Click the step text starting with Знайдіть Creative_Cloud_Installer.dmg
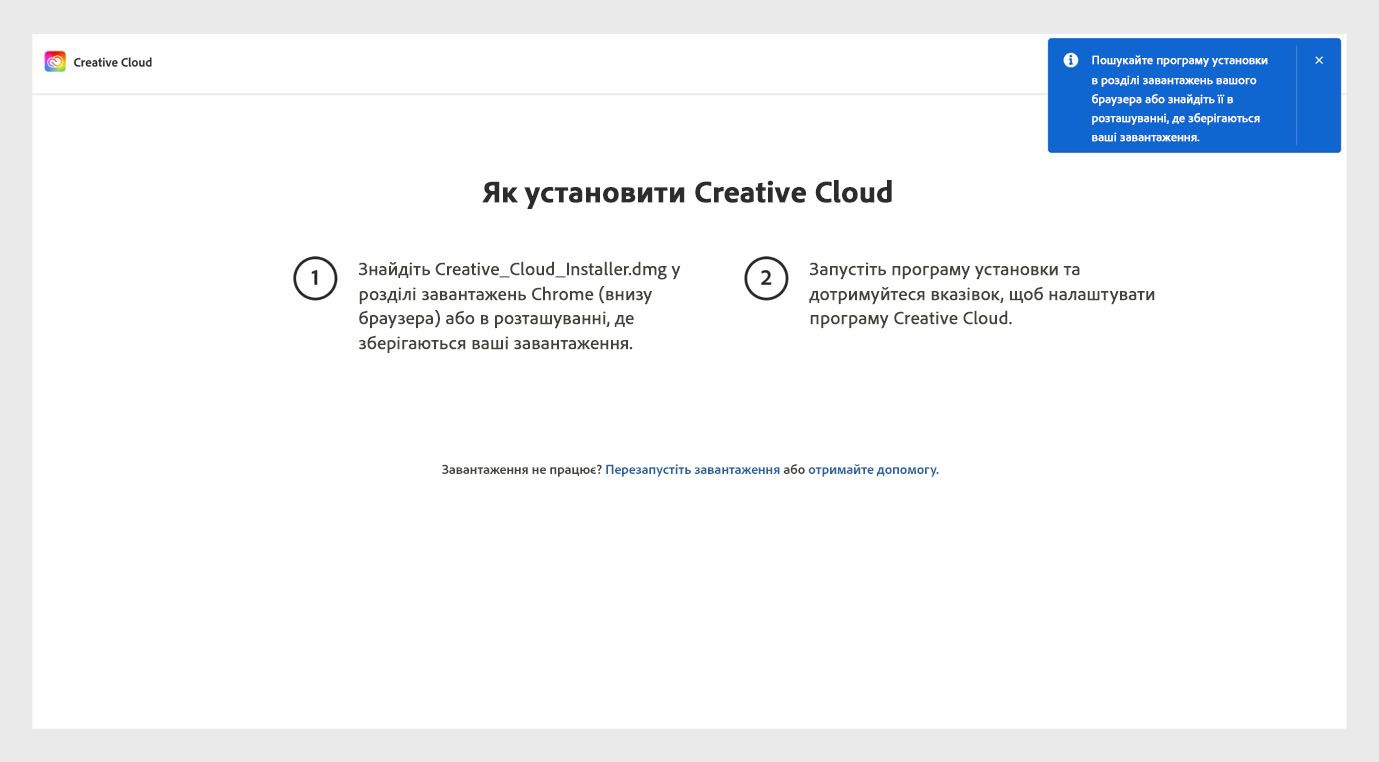Image resolution: width=1379 pixels, height=762 pixels. pos(519,307)
